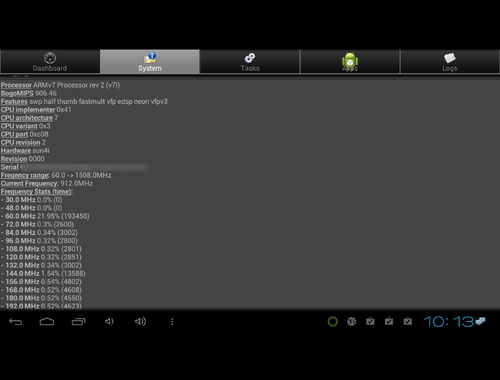500x380 pixels.
Task: Tap the Android back navigation icon
Action: pos(15,322)
